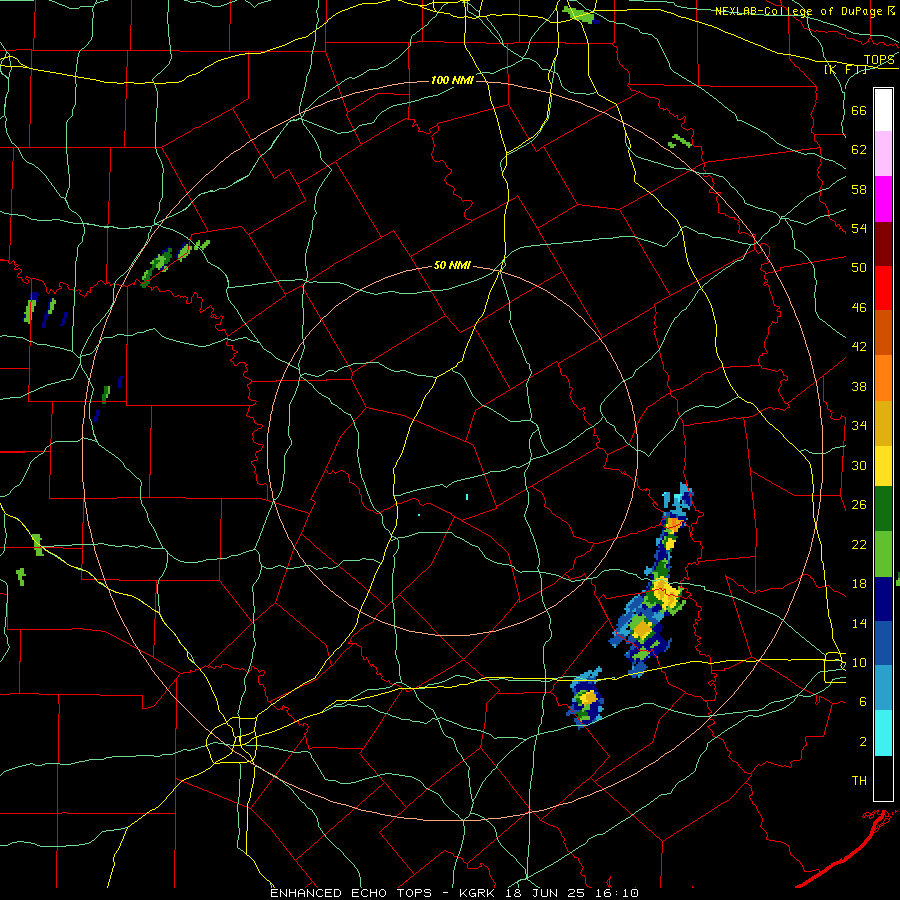Click the 'ENHANCED ECHO TOPS' product title text
Screen dimensions: 900x900
point(351,893)
